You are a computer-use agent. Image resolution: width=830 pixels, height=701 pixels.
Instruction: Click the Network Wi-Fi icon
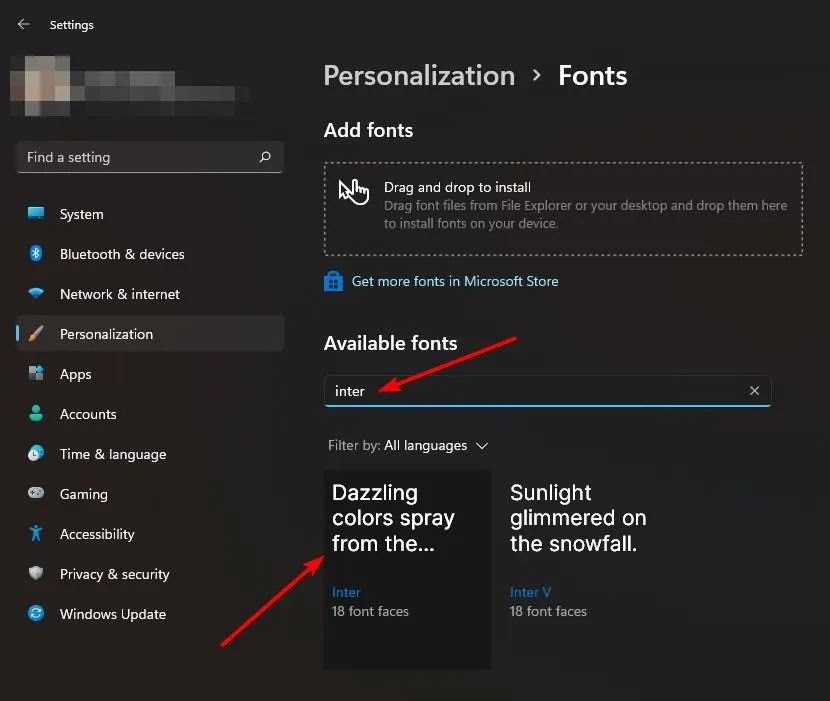coord(36,293)
